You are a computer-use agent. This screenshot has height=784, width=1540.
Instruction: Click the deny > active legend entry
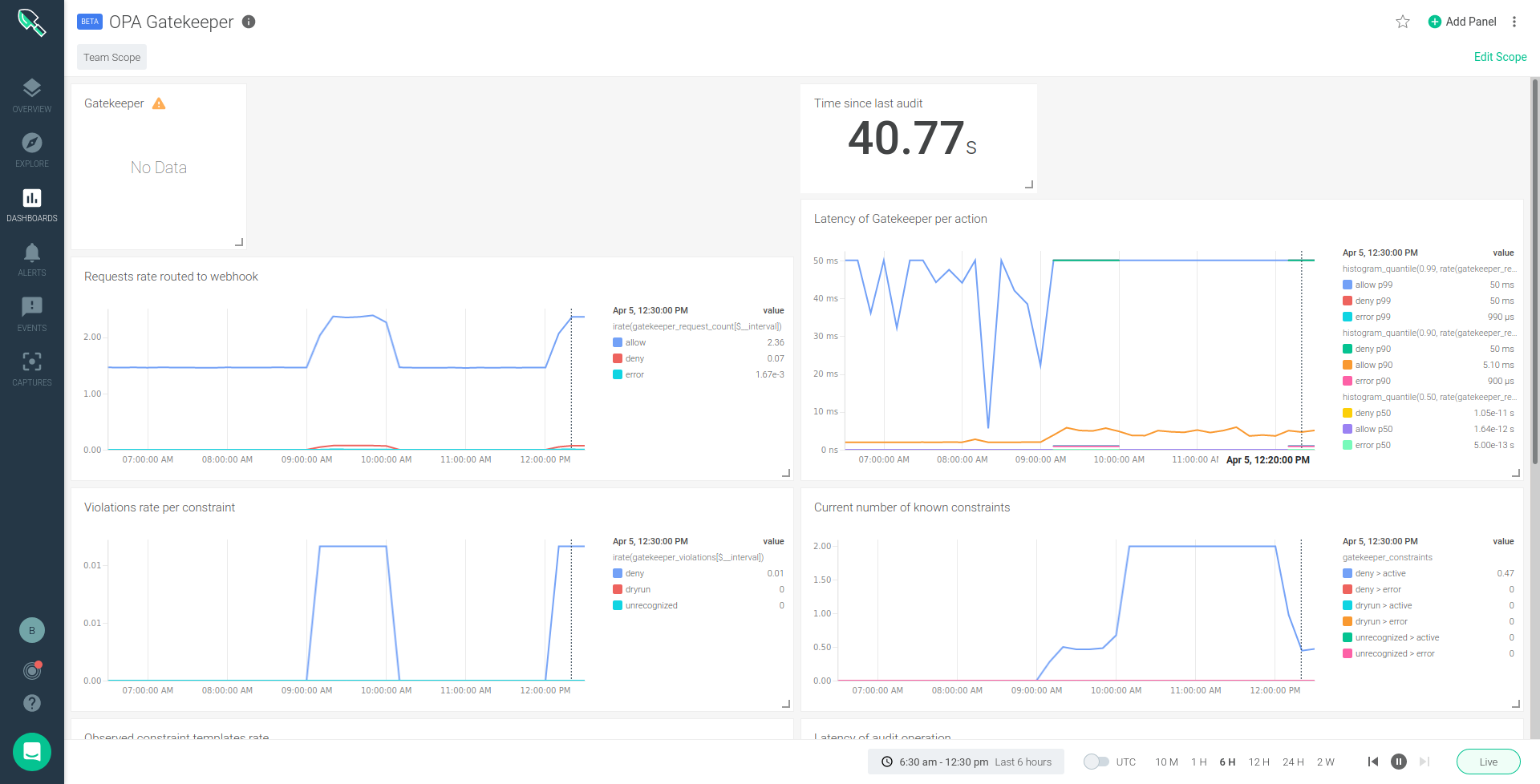[x=1428, y=573]
